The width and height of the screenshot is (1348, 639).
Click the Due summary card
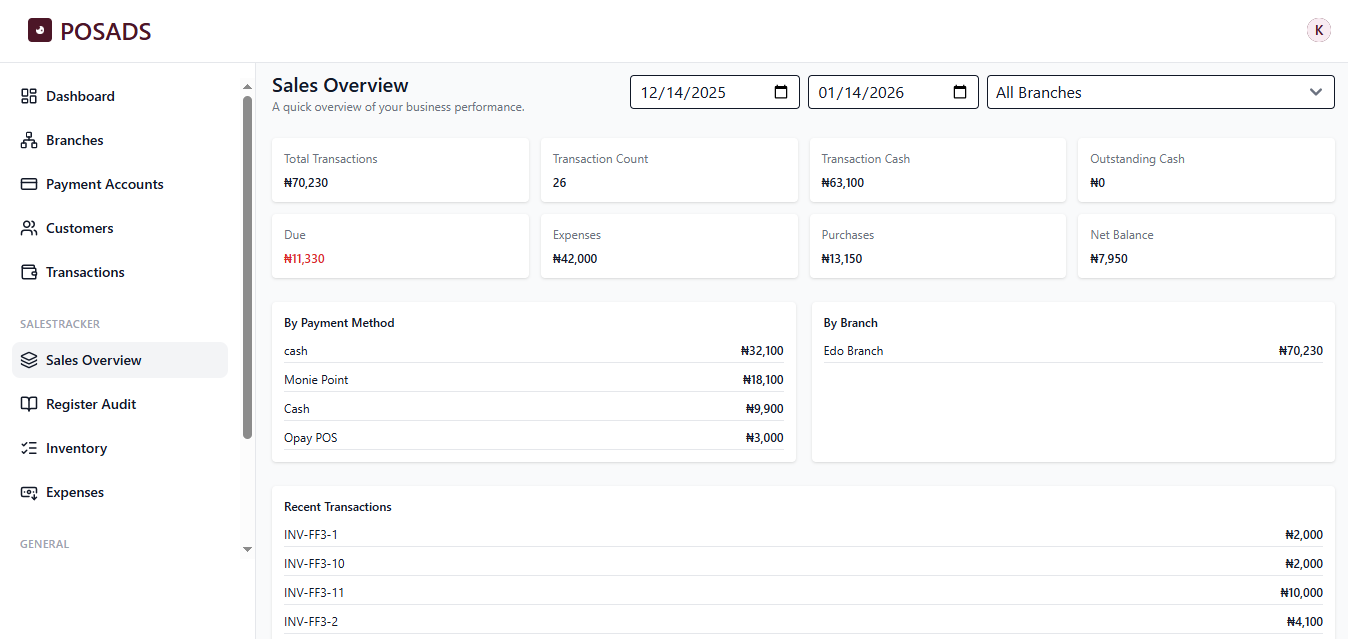(x=400, y=245)
